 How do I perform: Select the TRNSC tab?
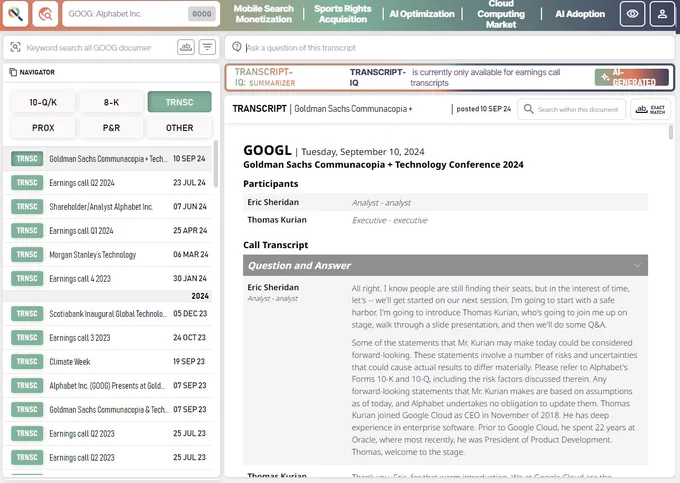[x=180, y=102]
